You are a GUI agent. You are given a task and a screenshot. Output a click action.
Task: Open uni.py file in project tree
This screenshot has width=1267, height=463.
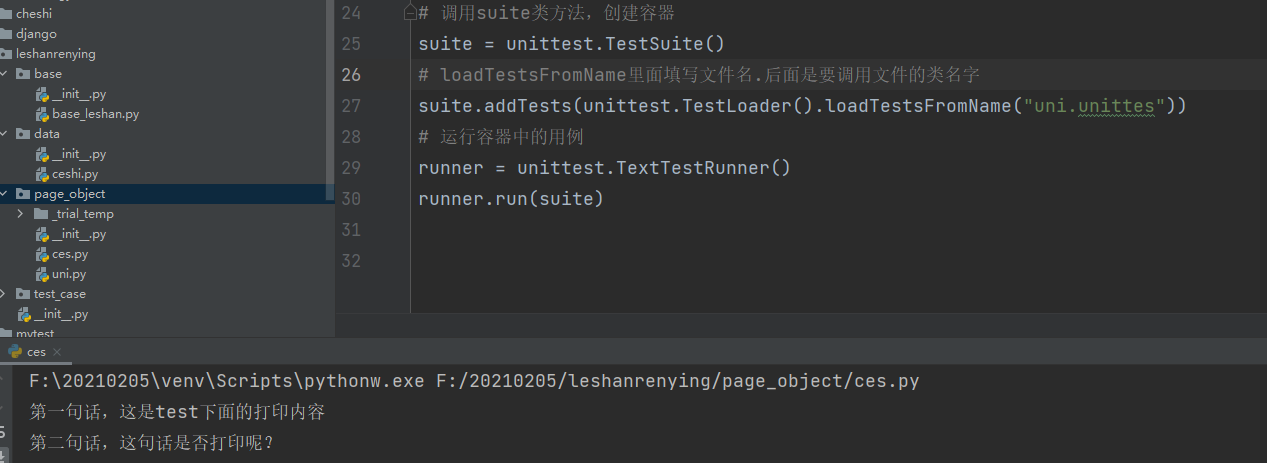tap(69, 274)
